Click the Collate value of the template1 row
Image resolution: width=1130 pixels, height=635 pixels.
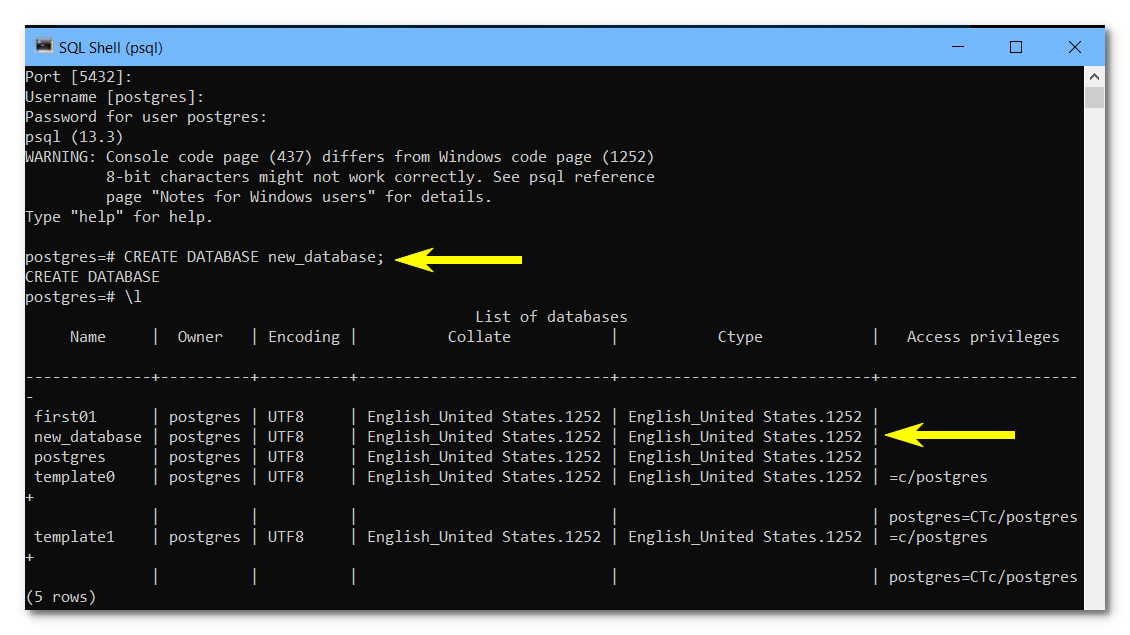pos(484,537)
